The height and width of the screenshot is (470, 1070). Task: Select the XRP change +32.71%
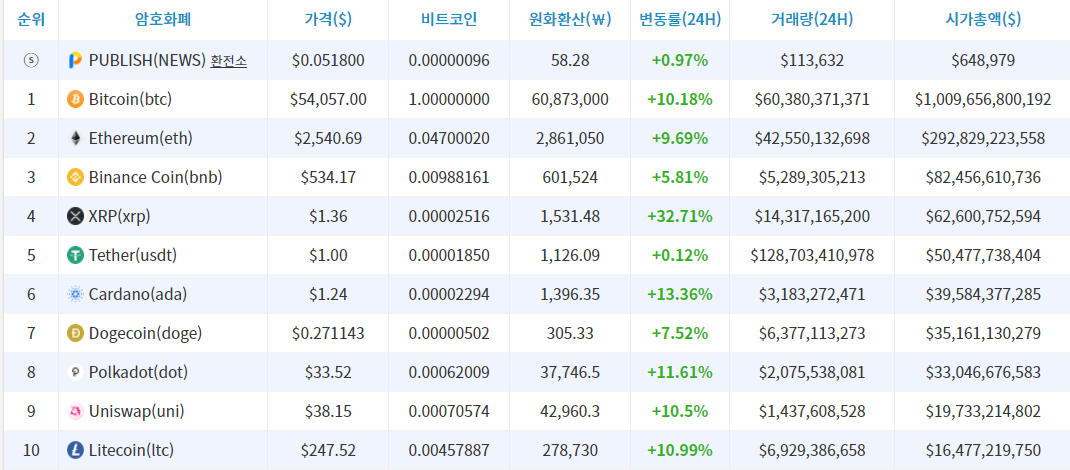coord(680,217)
